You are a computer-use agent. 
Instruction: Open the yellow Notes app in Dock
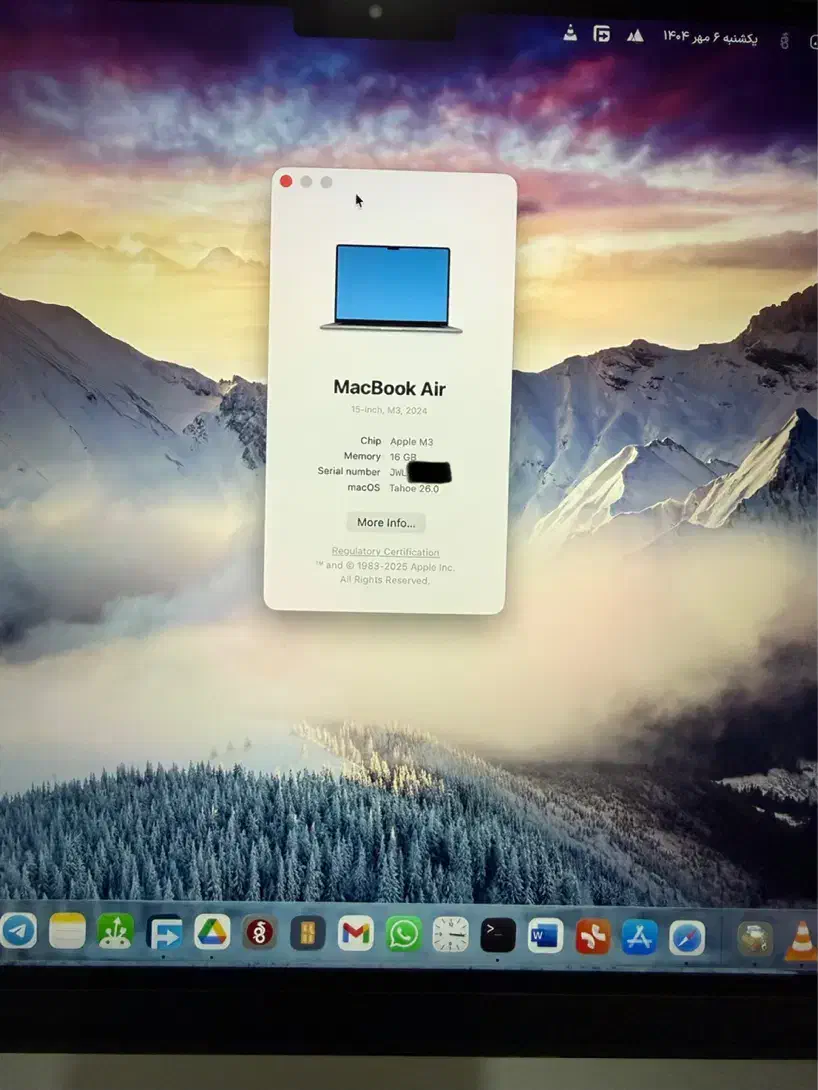(x=67, y=931)
